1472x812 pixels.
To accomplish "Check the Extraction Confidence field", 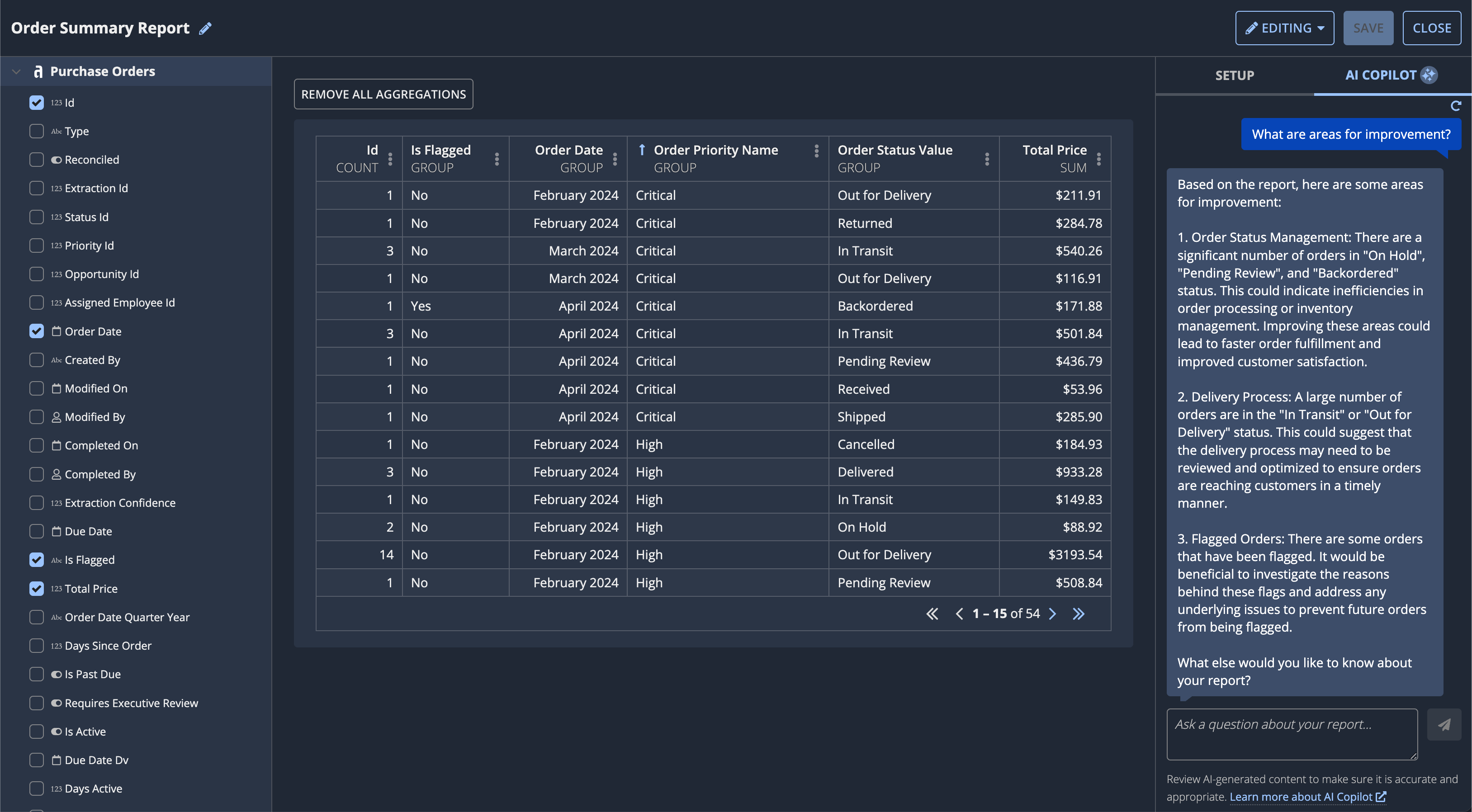I will pos(37,503).
